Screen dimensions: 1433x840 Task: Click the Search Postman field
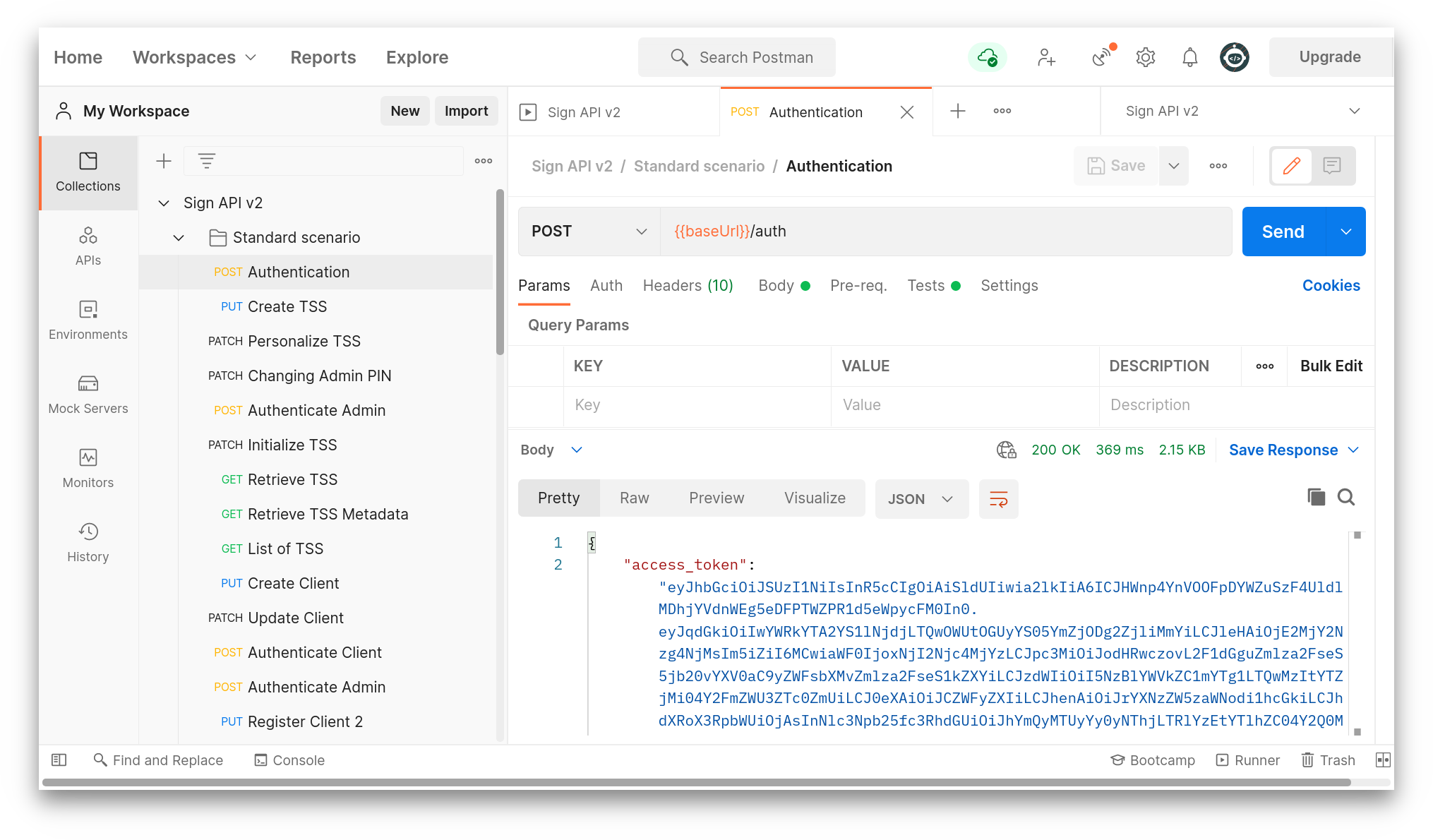[737, 57]
